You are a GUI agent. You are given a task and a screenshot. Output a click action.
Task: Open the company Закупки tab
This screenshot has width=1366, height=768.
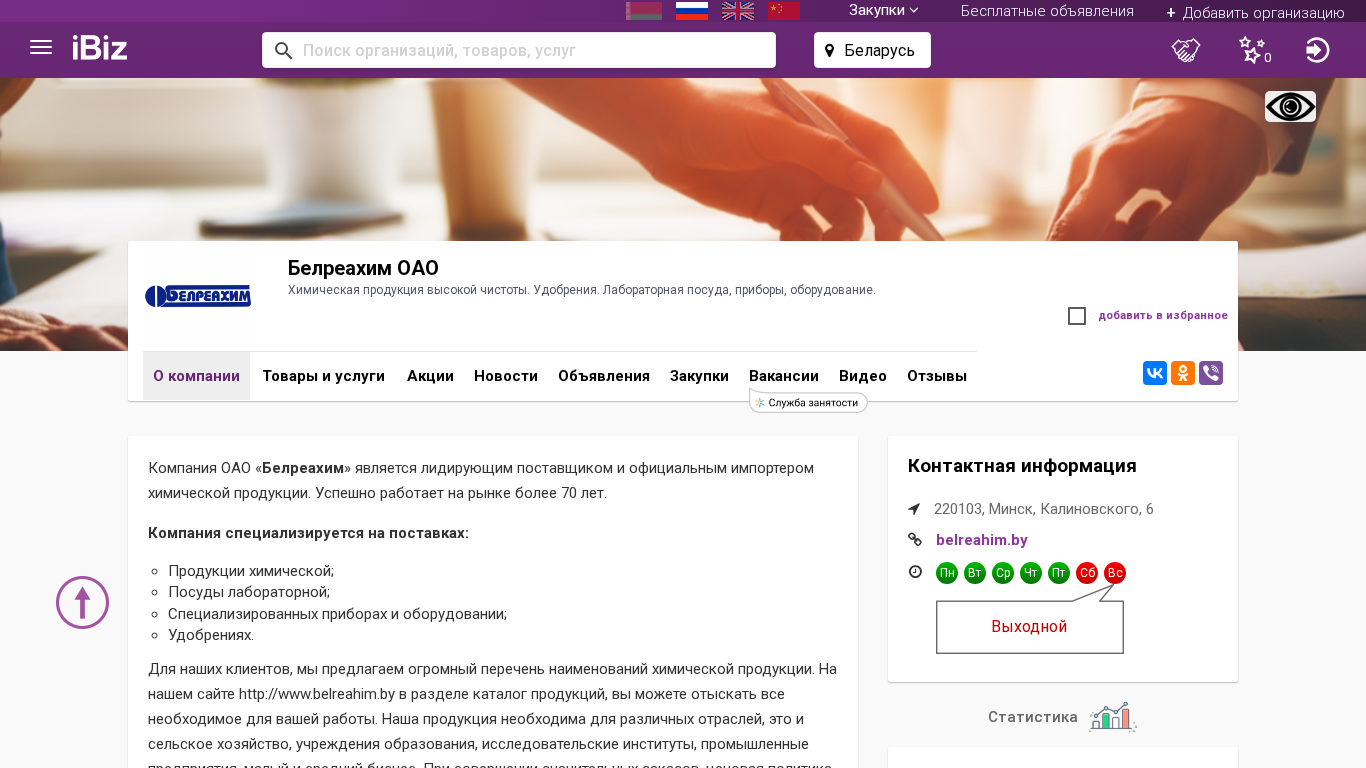[x=699, y=376]
